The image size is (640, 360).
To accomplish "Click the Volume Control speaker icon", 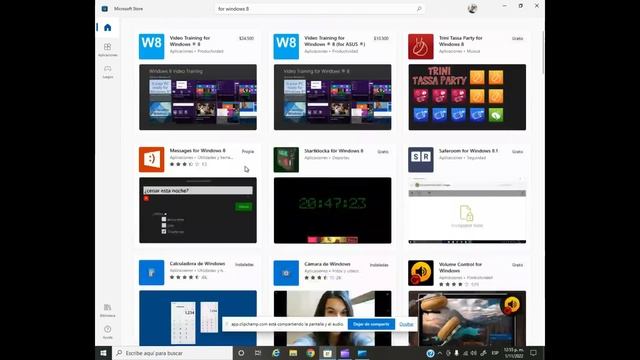I will (x=421, y=273).
